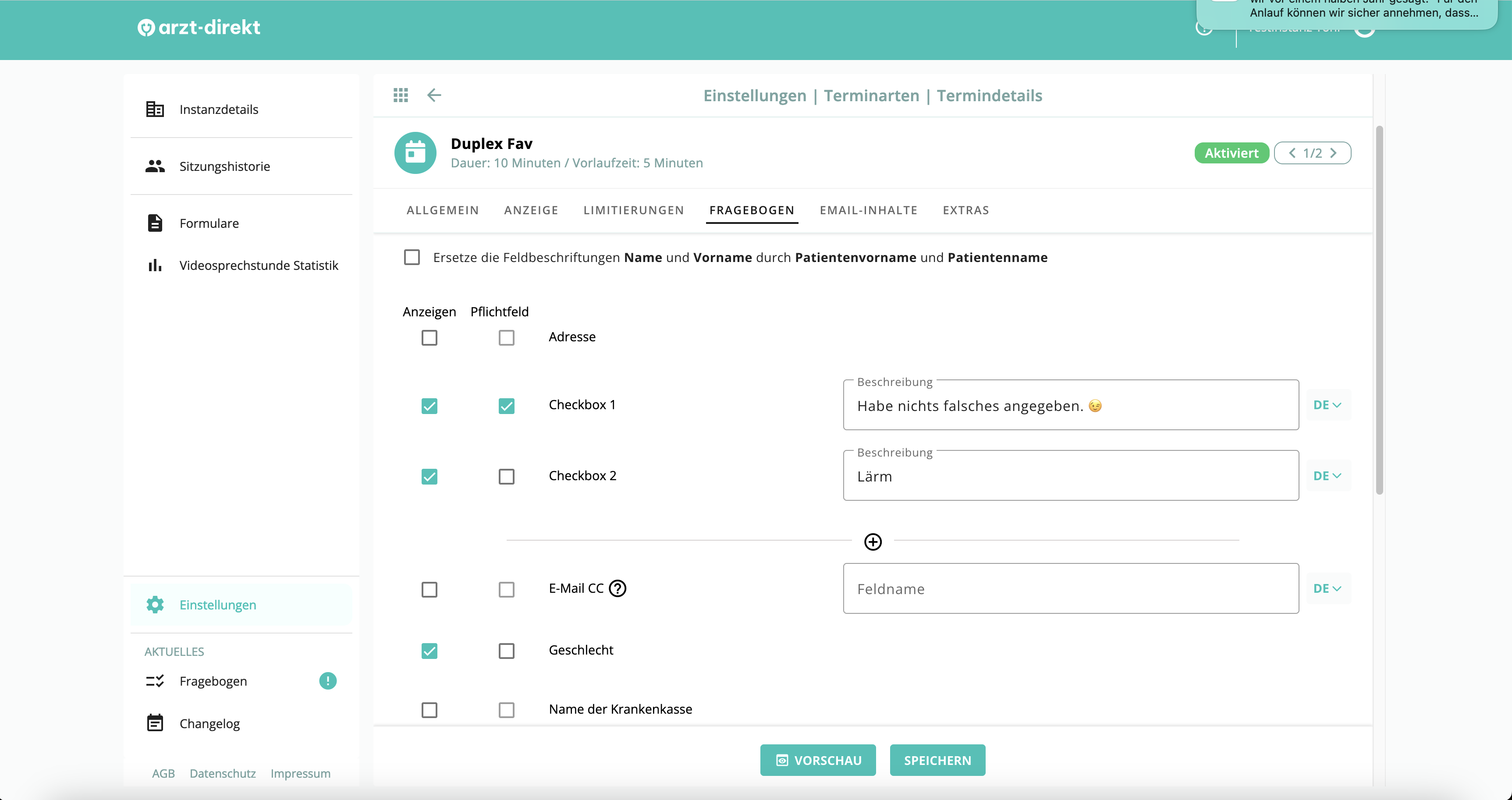Click the Einstellungen gear icon
1512x800 pixels.
155,605
